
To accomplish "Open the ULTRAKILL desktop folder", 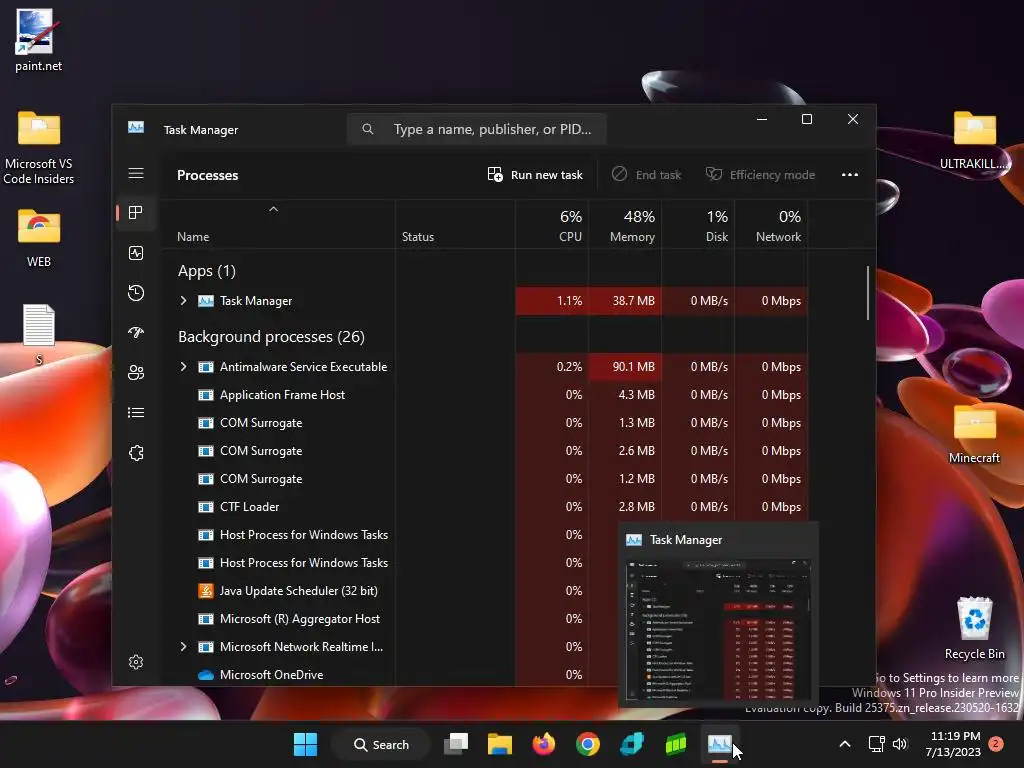I will [974, 140].
